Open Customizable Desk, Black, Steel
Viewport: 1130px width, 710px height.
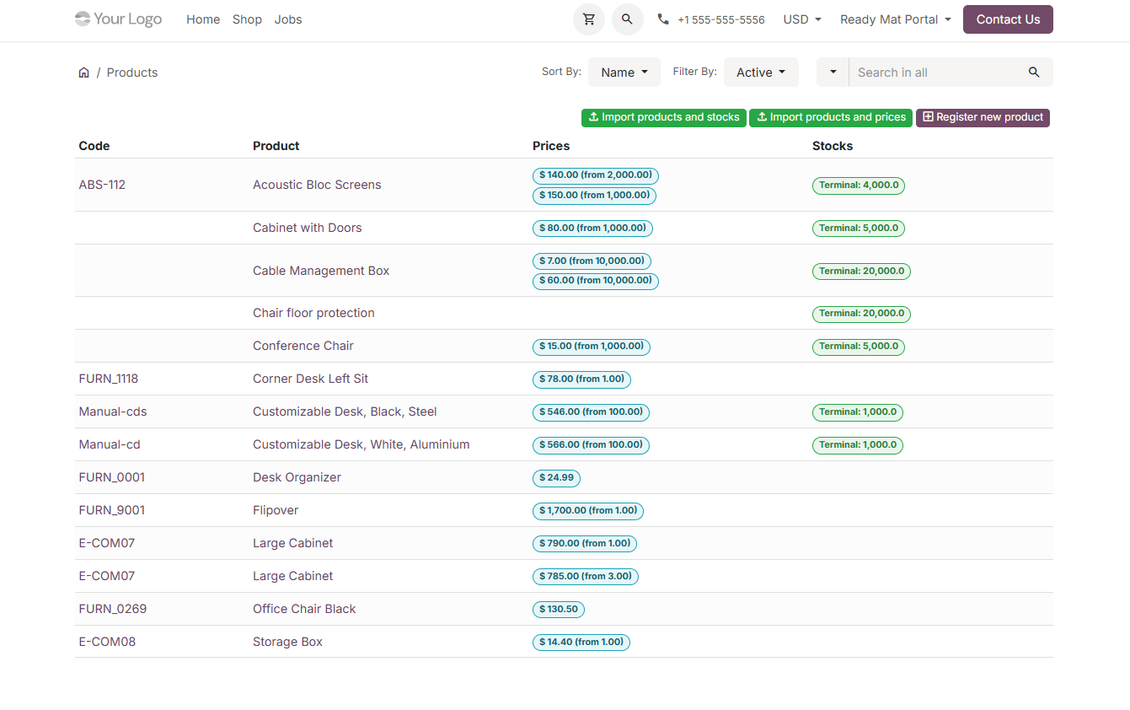[x=344, y=412]
